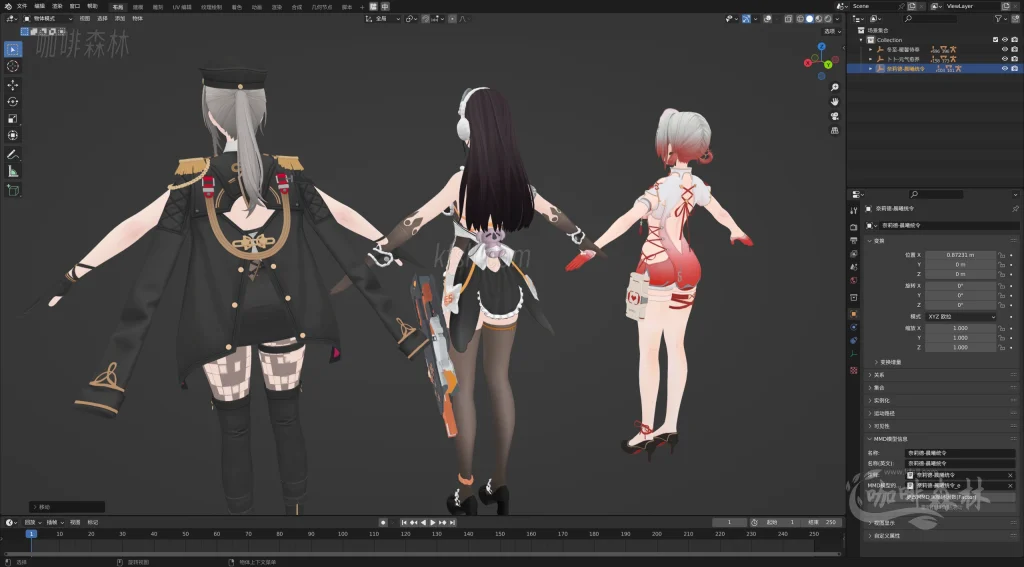Screen dimensions: 1024x567
Task: Click the blue Z axis on gizmo
Action: (x=822, y=46)
